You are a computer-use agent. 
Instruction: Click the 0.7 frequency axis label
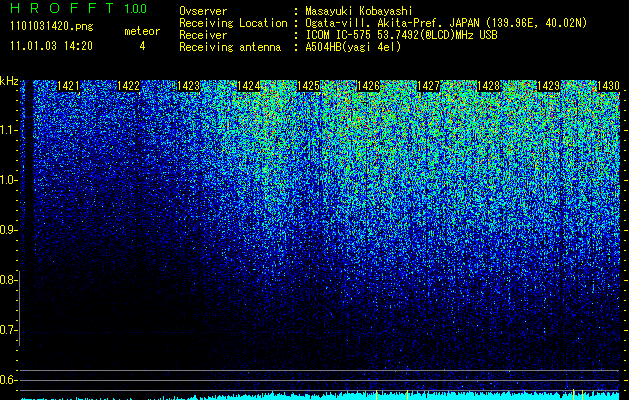tap(8, 330)
